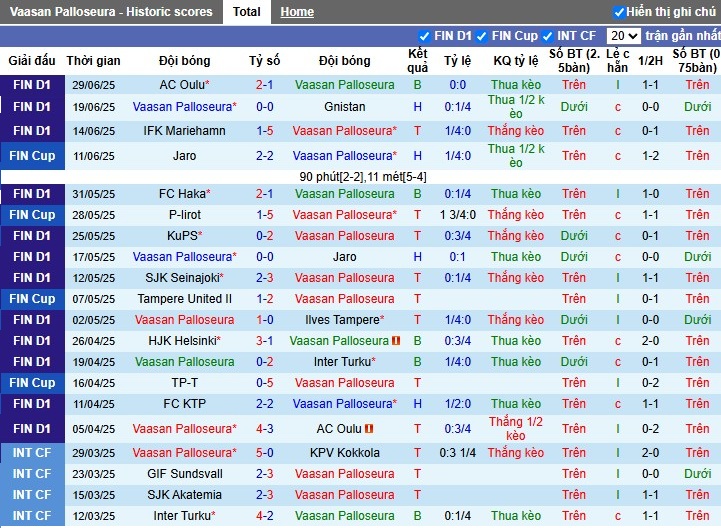This screenshot has height=528, width=721.
Task: Click the Giải đấu column header
Action: click(x=32, y=61)
